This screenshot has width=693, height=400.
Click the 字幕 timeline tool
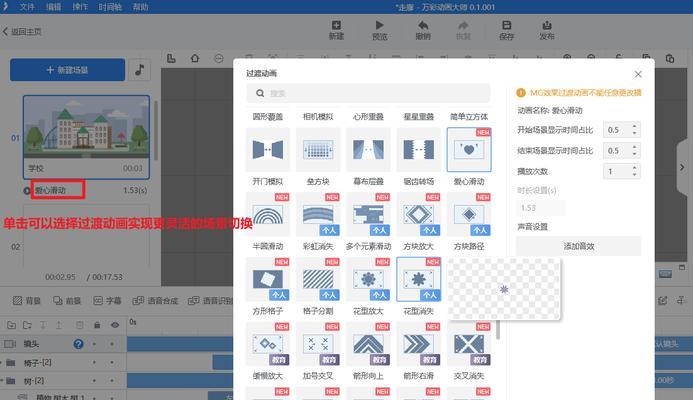(x=107, y=301)
